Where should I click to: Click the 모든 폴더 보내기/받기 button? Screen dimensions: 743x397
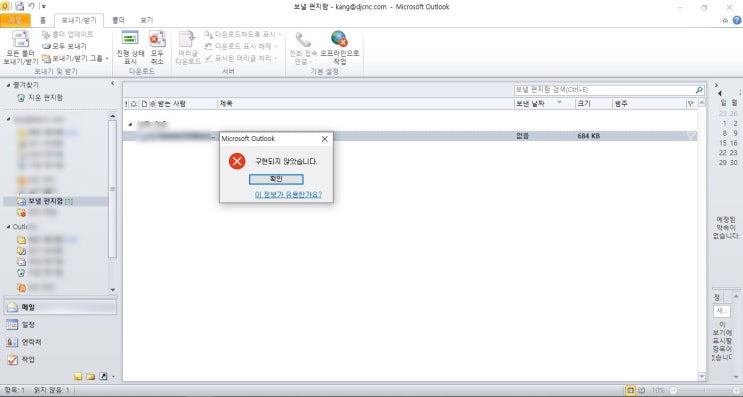tap(20, 47)
